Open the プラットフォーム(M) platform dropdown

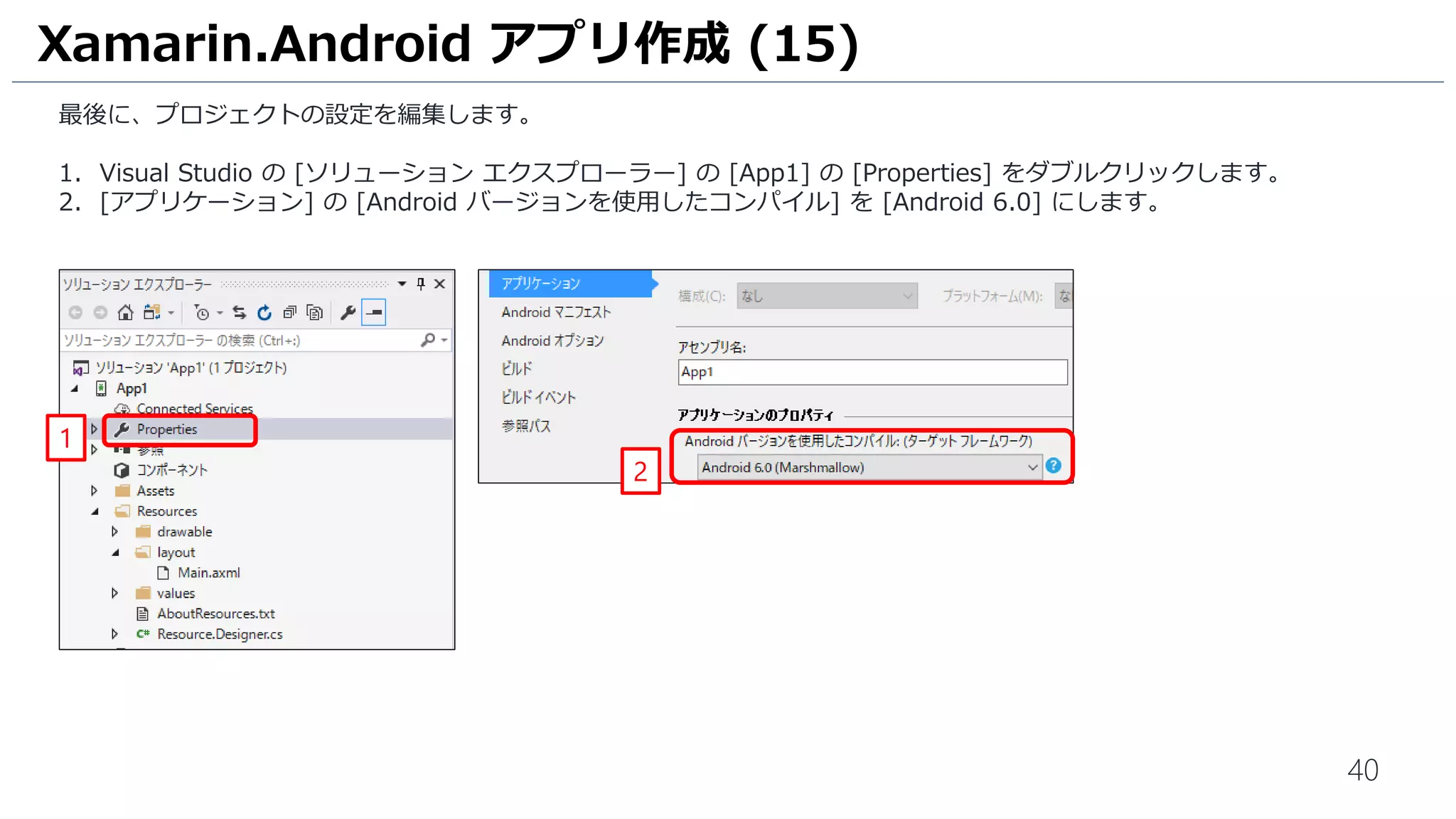click(x=1064, y=296)
